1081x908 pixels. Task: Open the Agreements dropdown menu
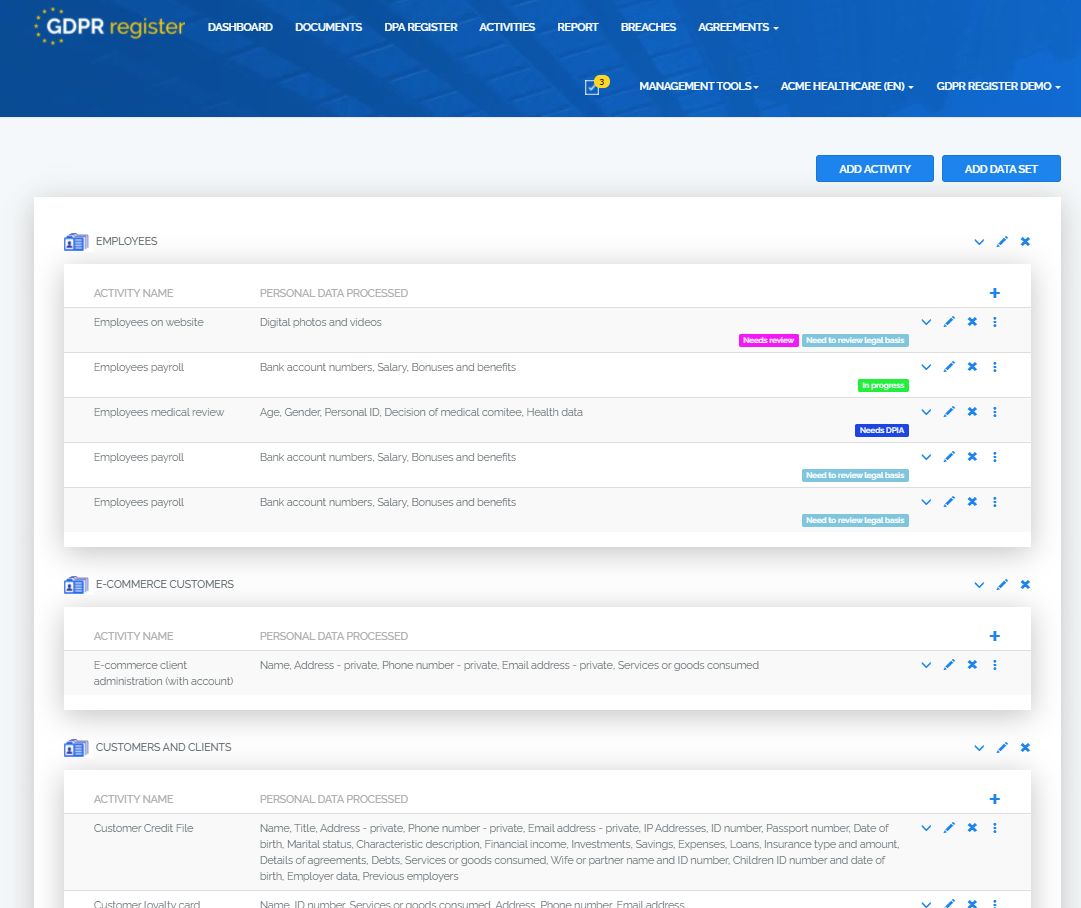[737, 27]
